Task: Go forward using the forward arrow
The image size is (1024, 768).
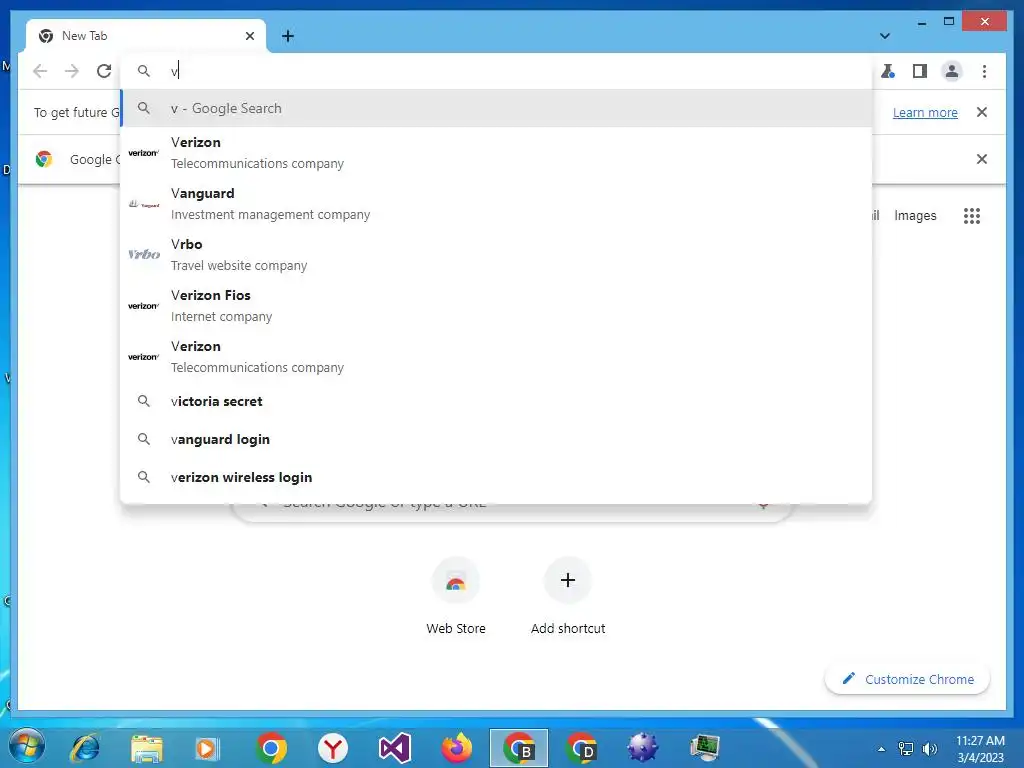Action: click(x=72, y=71)
